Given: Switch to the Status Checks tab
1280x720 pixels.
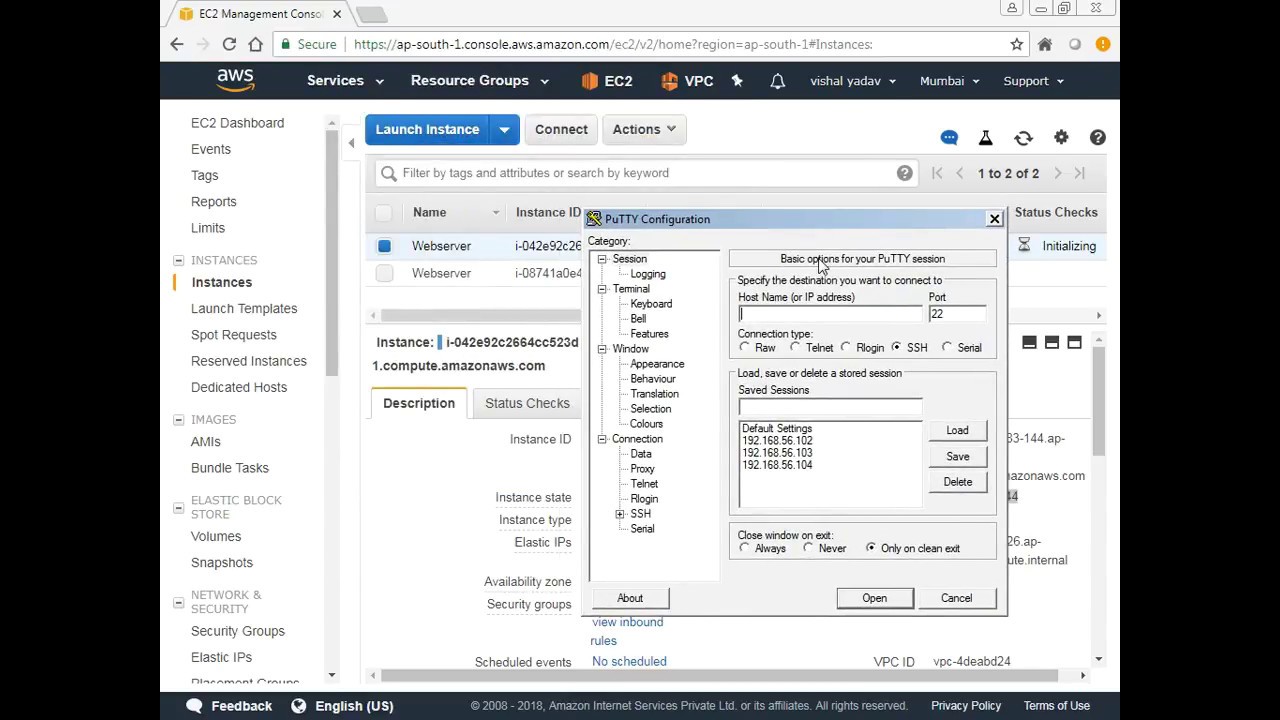Looking at the screenshot, I should 527,403.
